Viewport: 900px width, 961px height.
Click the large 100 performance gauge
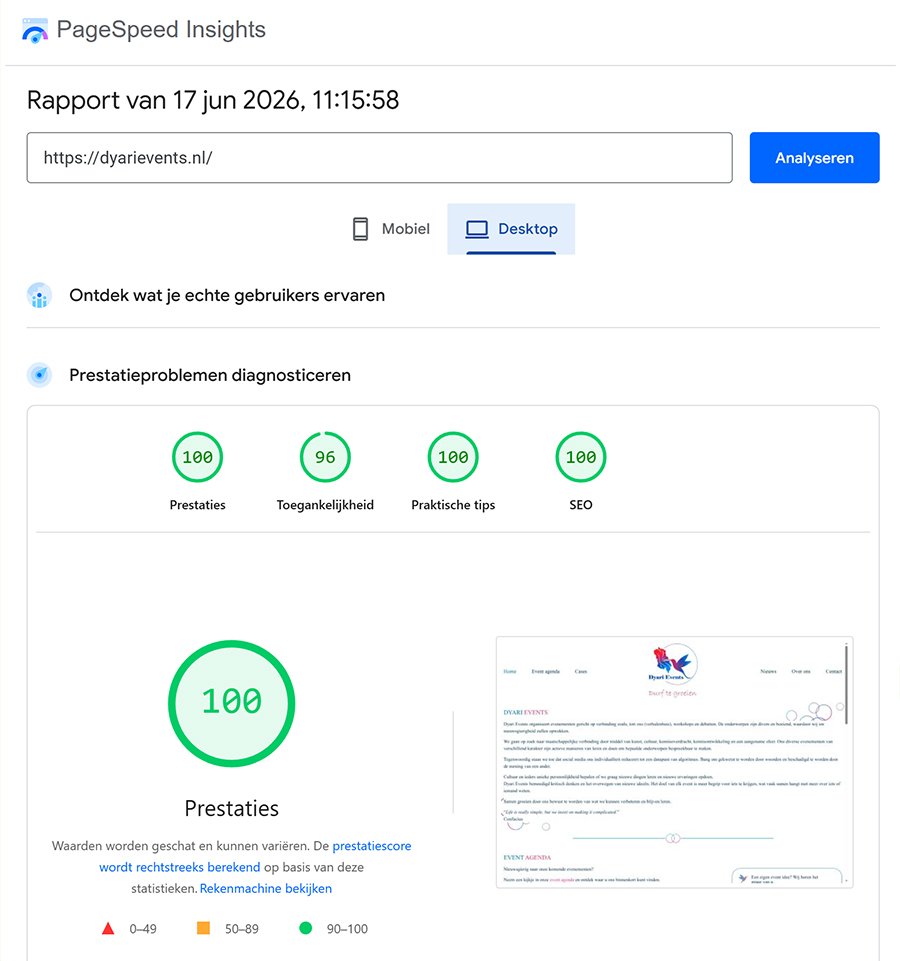click(232, 703)
